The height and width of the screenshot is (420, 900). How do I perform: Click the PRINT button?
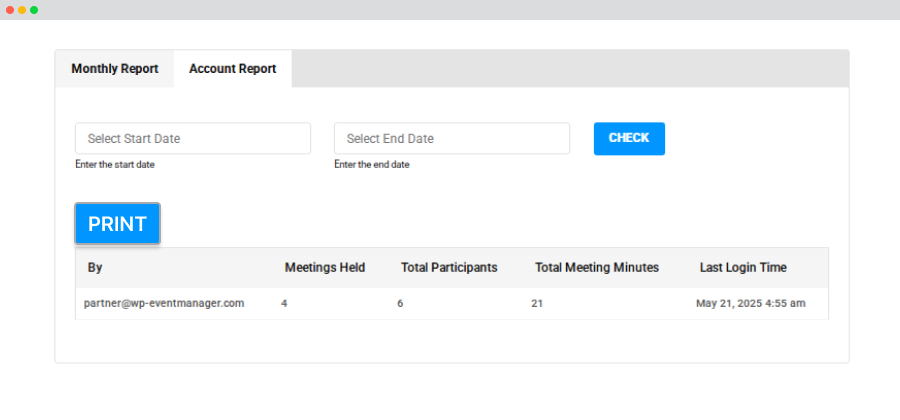point(117,223)
